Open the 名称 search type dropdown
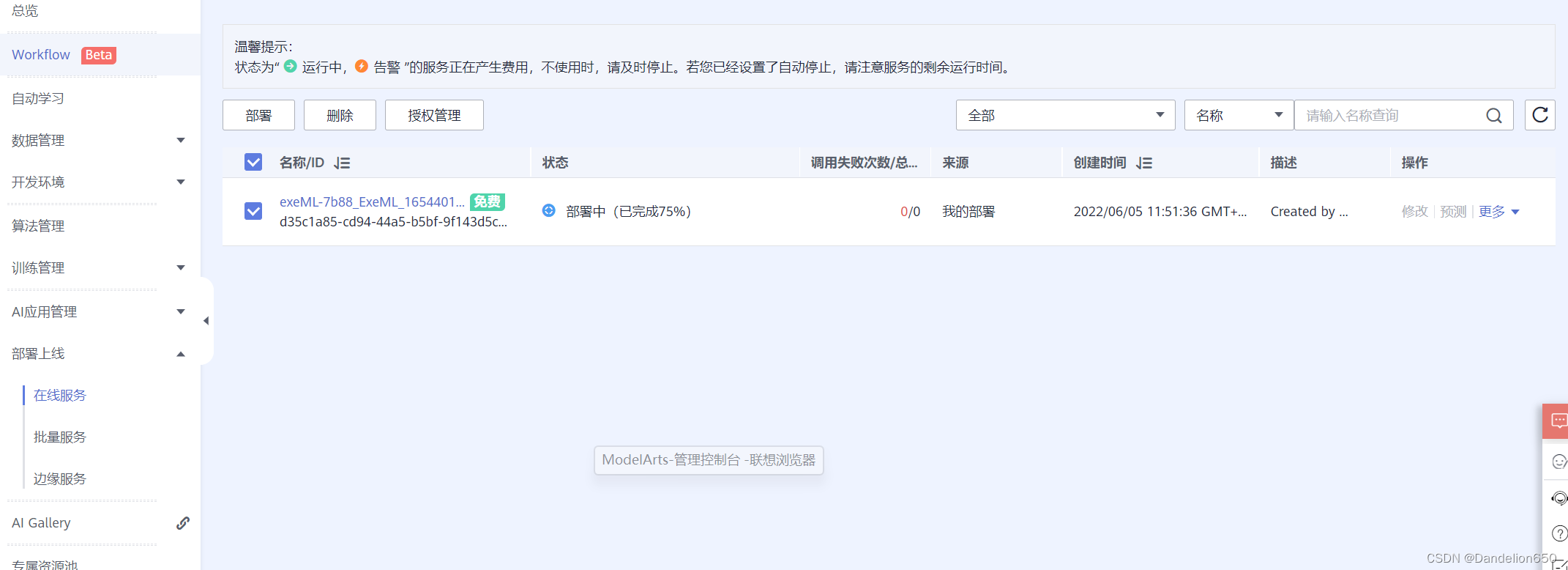 point(1239,115)
